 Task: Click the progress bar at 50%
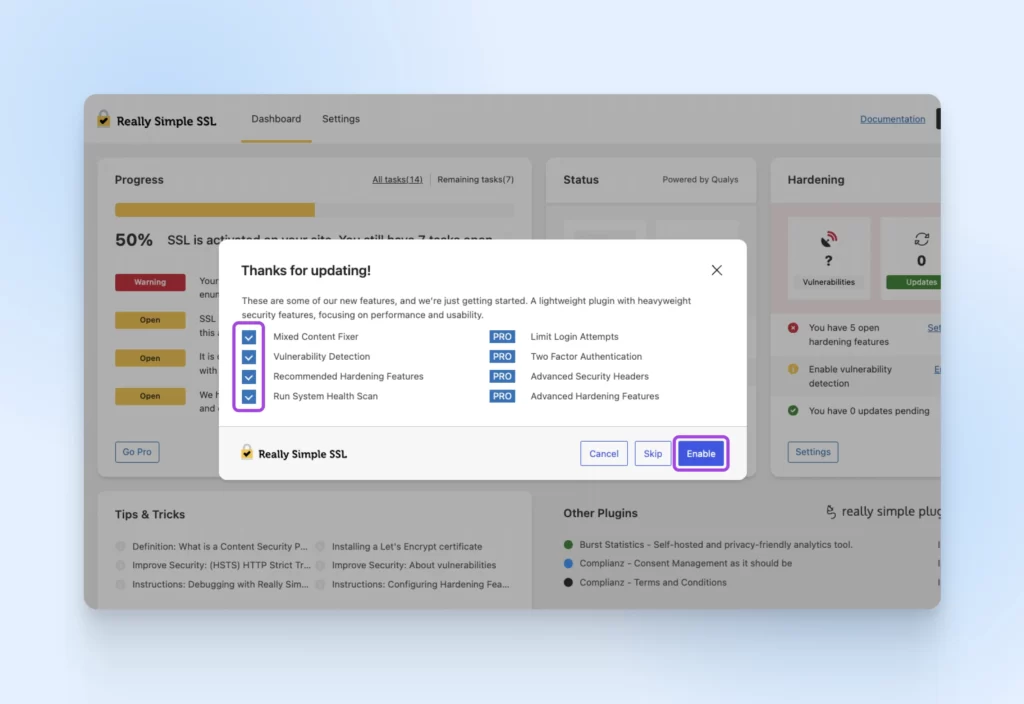pos(314,210)
